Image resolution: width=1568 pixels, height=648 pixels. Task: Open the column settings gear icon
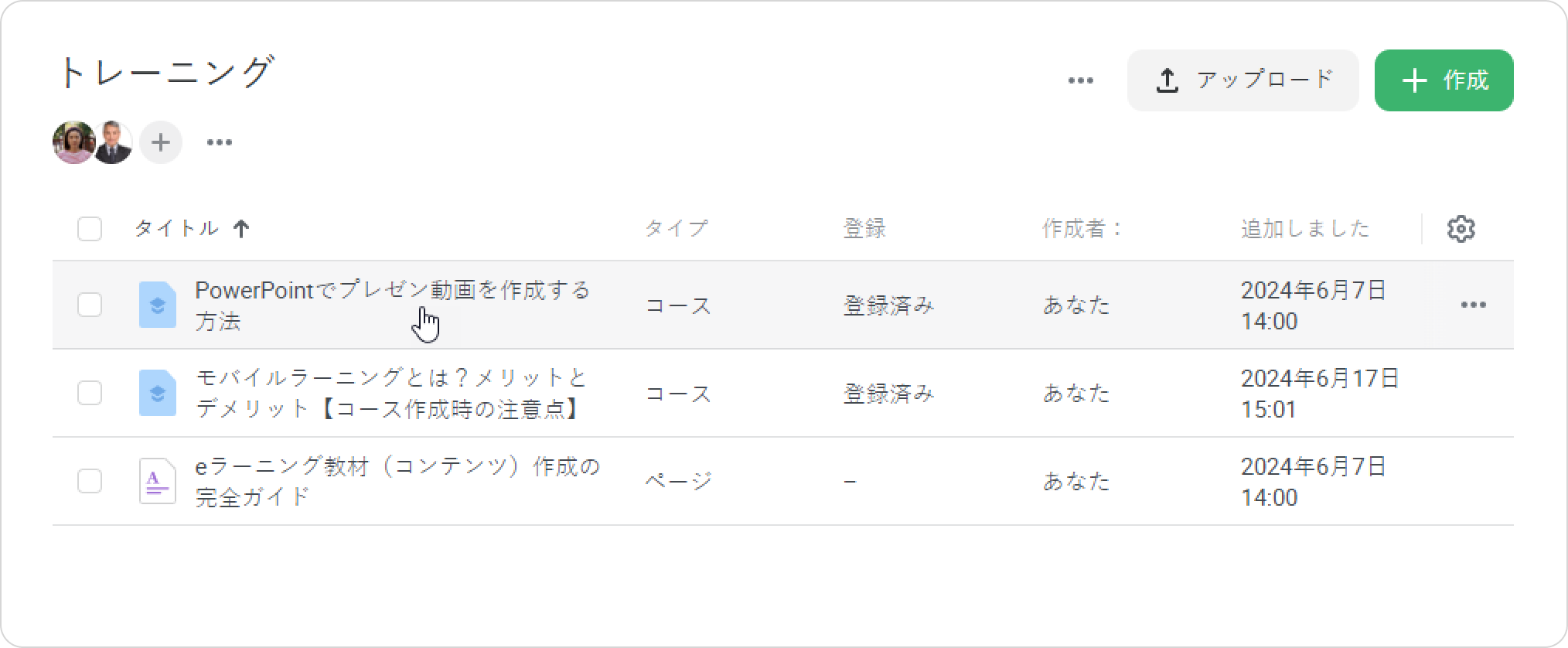pyautogui.click(x=1461, y=229)
